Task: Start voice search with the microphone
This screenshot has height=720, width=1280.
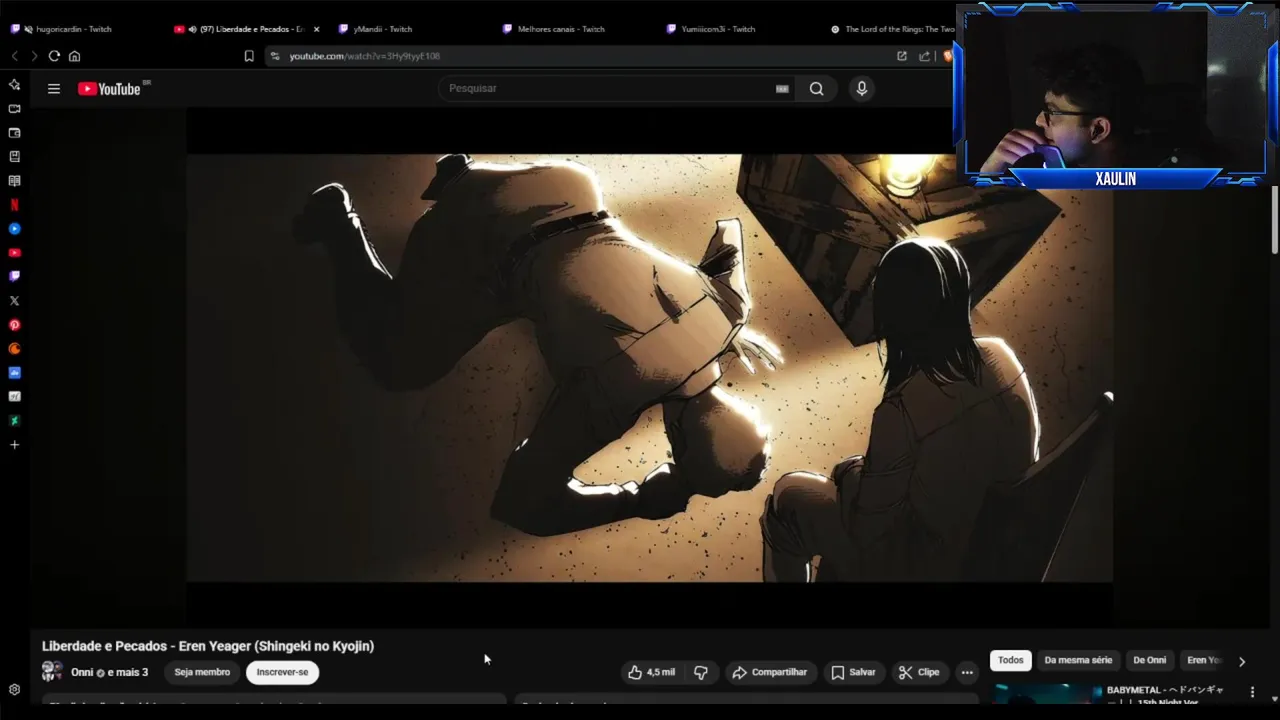Action: (x=862, y=89)
